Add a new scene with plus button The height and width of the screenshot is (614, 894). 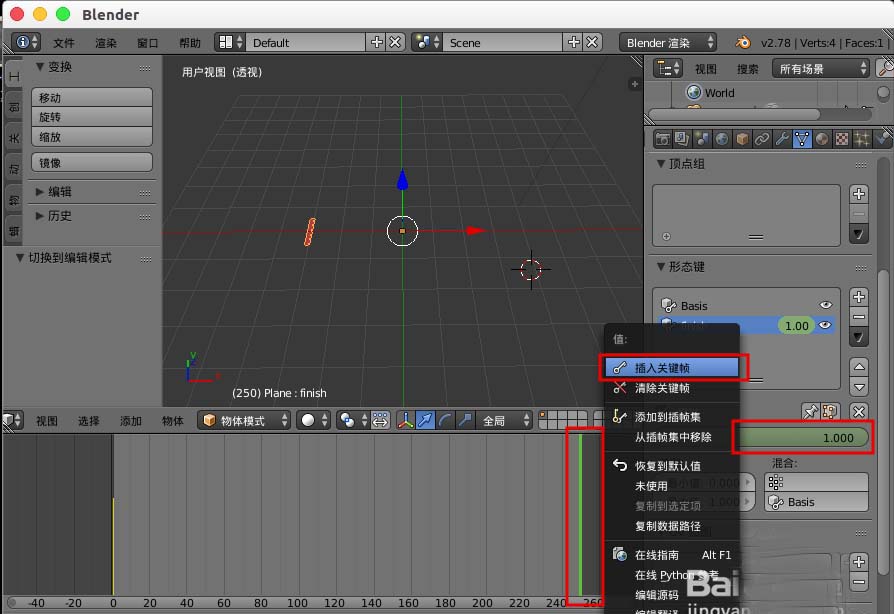(574, 42)
